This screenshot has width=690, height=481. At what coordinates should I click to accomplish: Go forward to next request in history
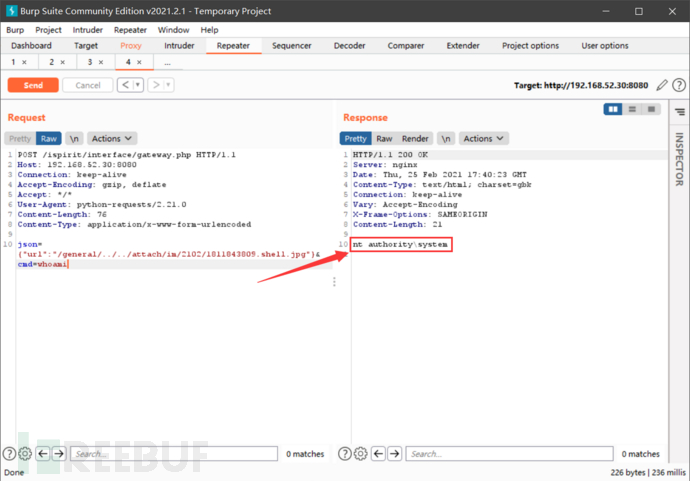coord(156,85)
